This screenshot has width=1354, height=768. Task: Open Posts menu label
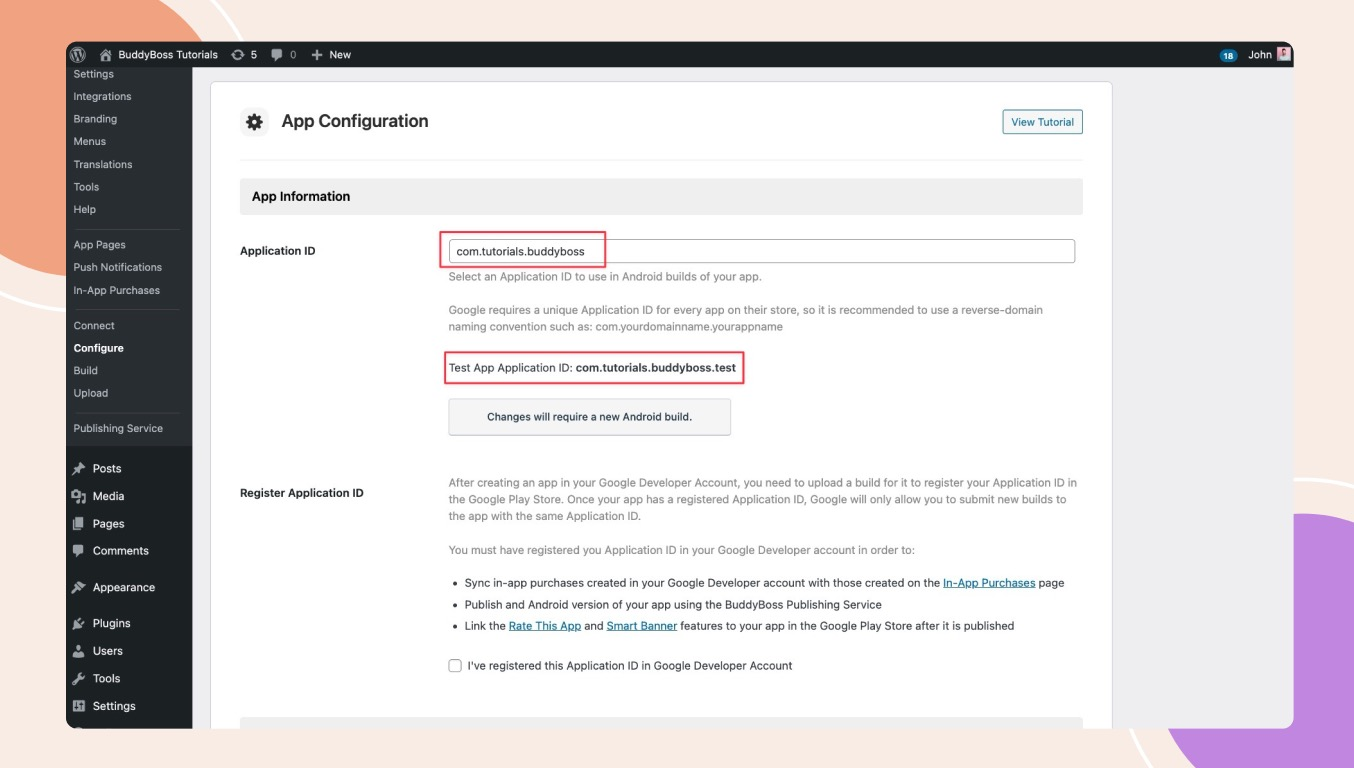pos(107,469)
